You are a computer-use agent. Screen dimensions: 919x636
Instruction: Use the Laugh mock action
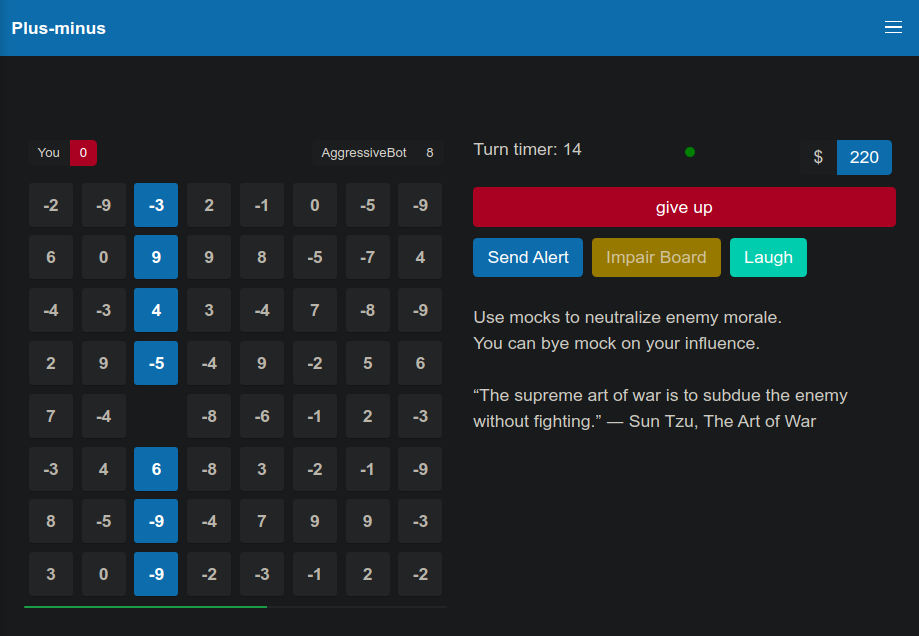(x=768, y=257)
